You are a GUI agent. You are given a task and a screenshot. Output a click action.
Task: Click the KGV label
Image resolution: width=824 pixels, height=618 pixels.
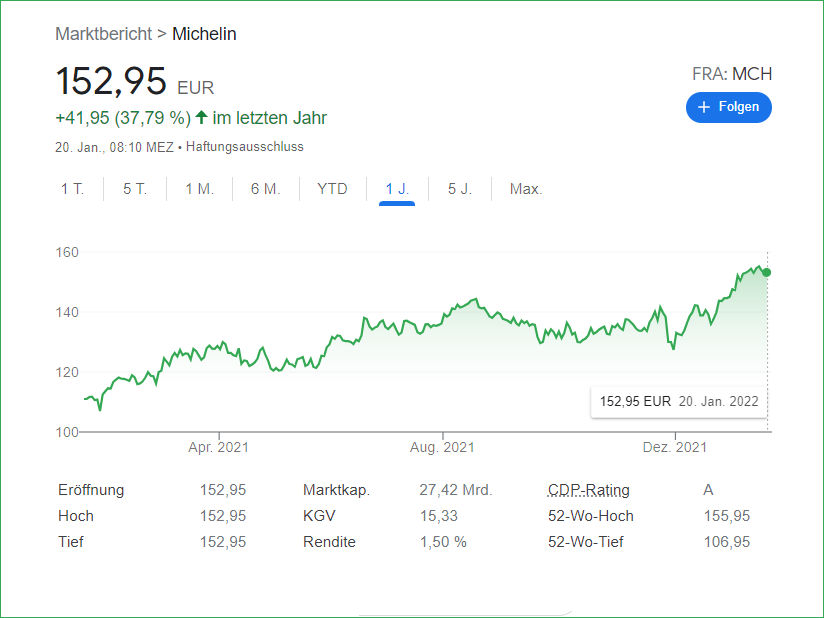319,516
